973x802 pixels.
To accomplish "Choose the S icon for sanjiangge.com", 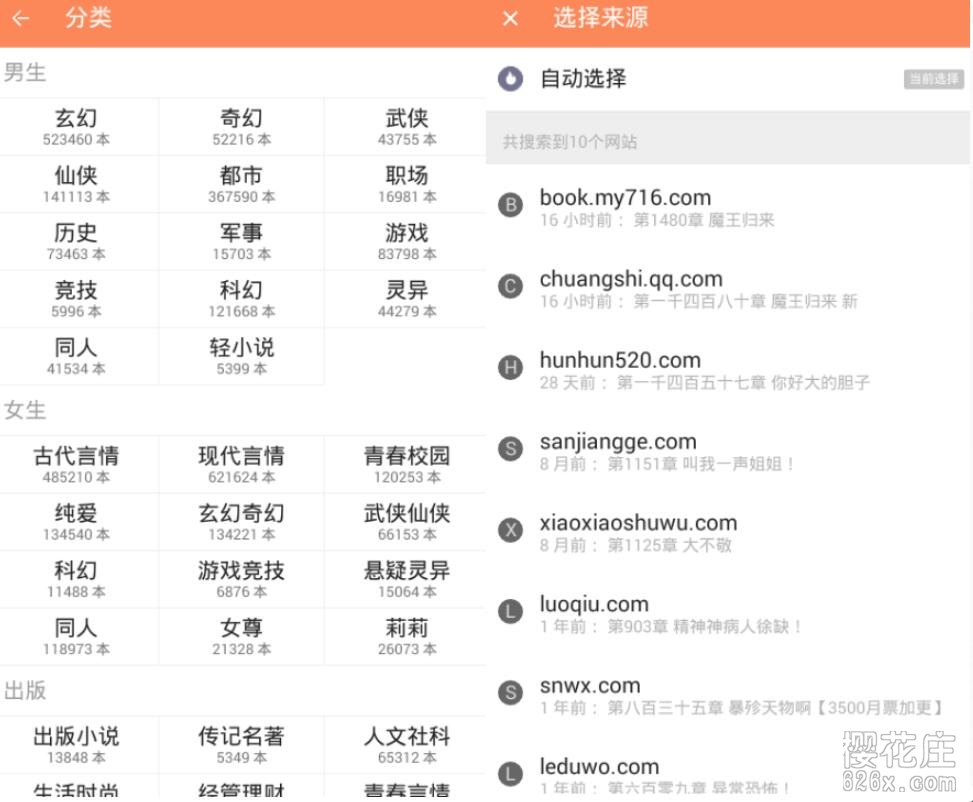I will point(511,449).
